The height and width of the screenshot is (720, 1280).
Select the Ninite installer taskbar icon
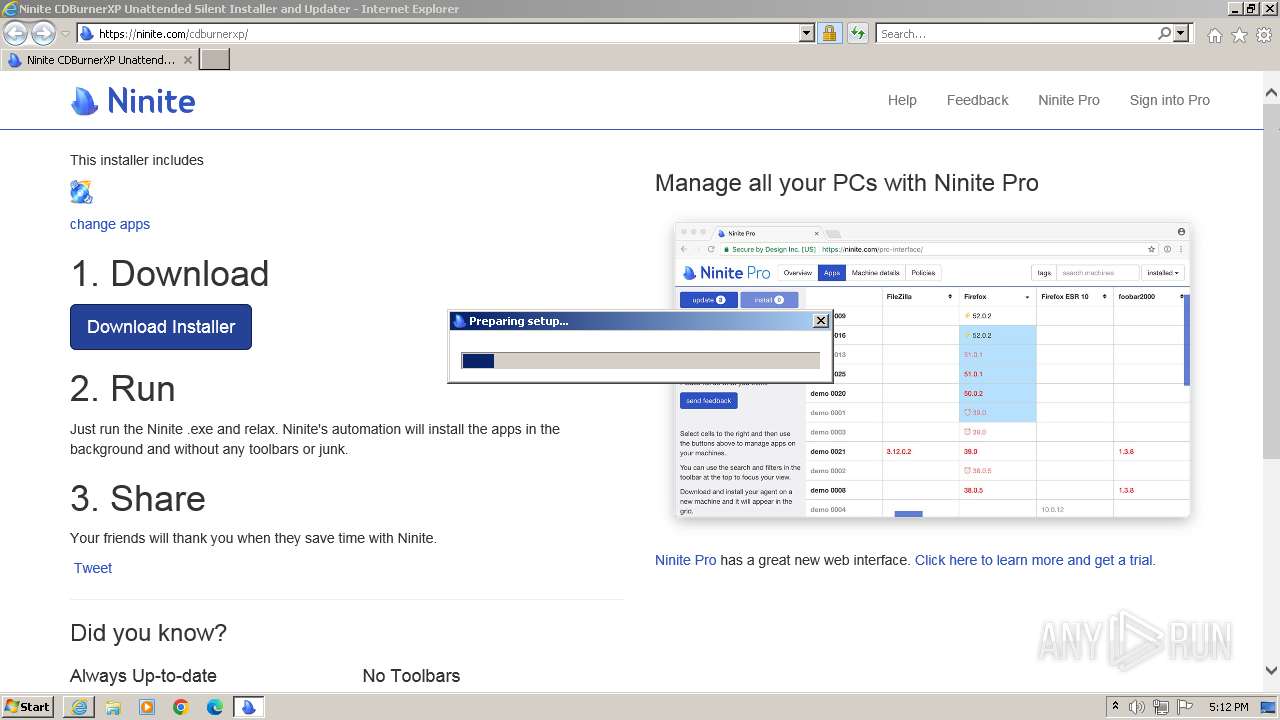249,707
